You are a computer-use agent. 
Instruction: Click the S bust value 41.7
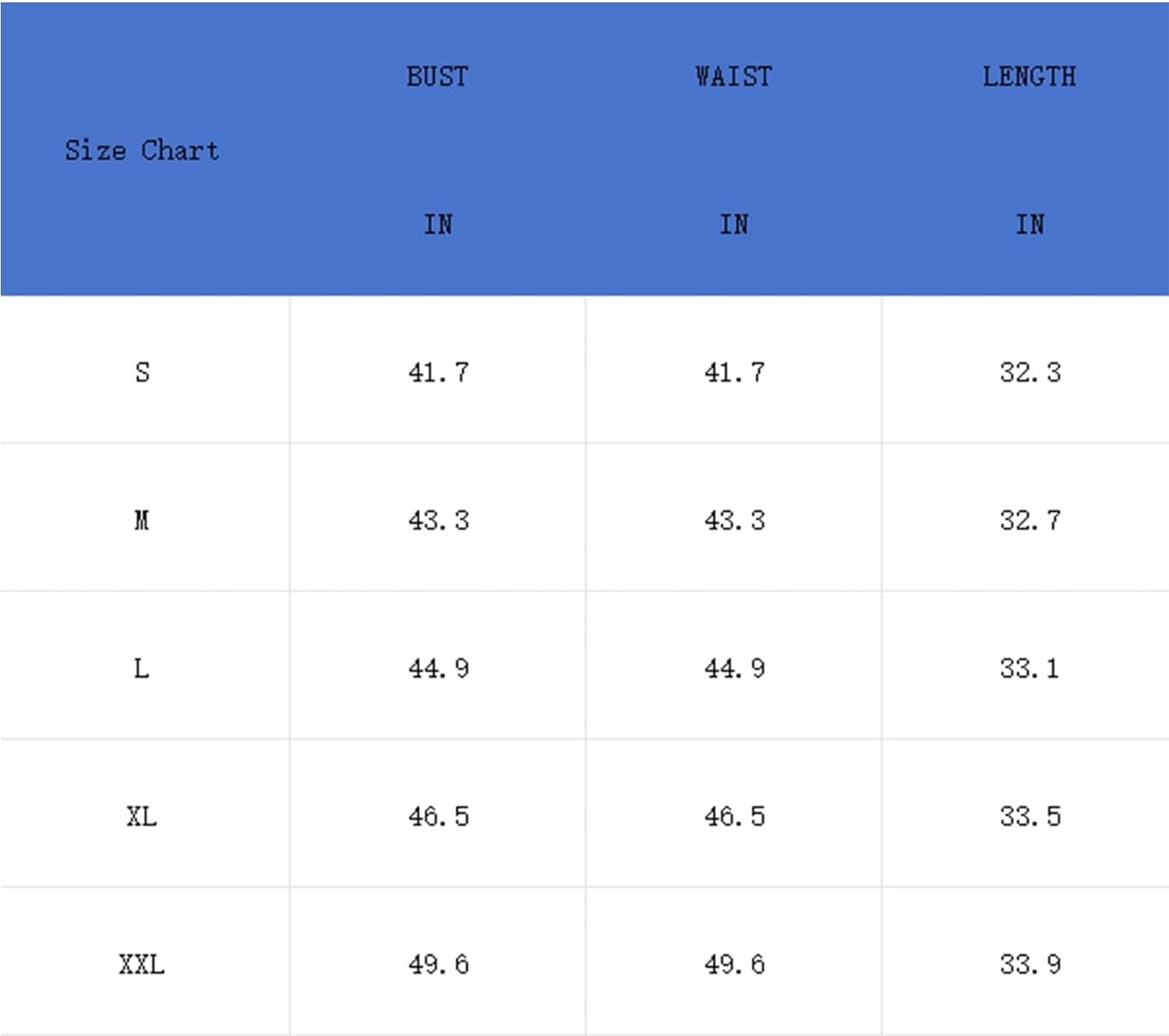(x=438, y=372)
